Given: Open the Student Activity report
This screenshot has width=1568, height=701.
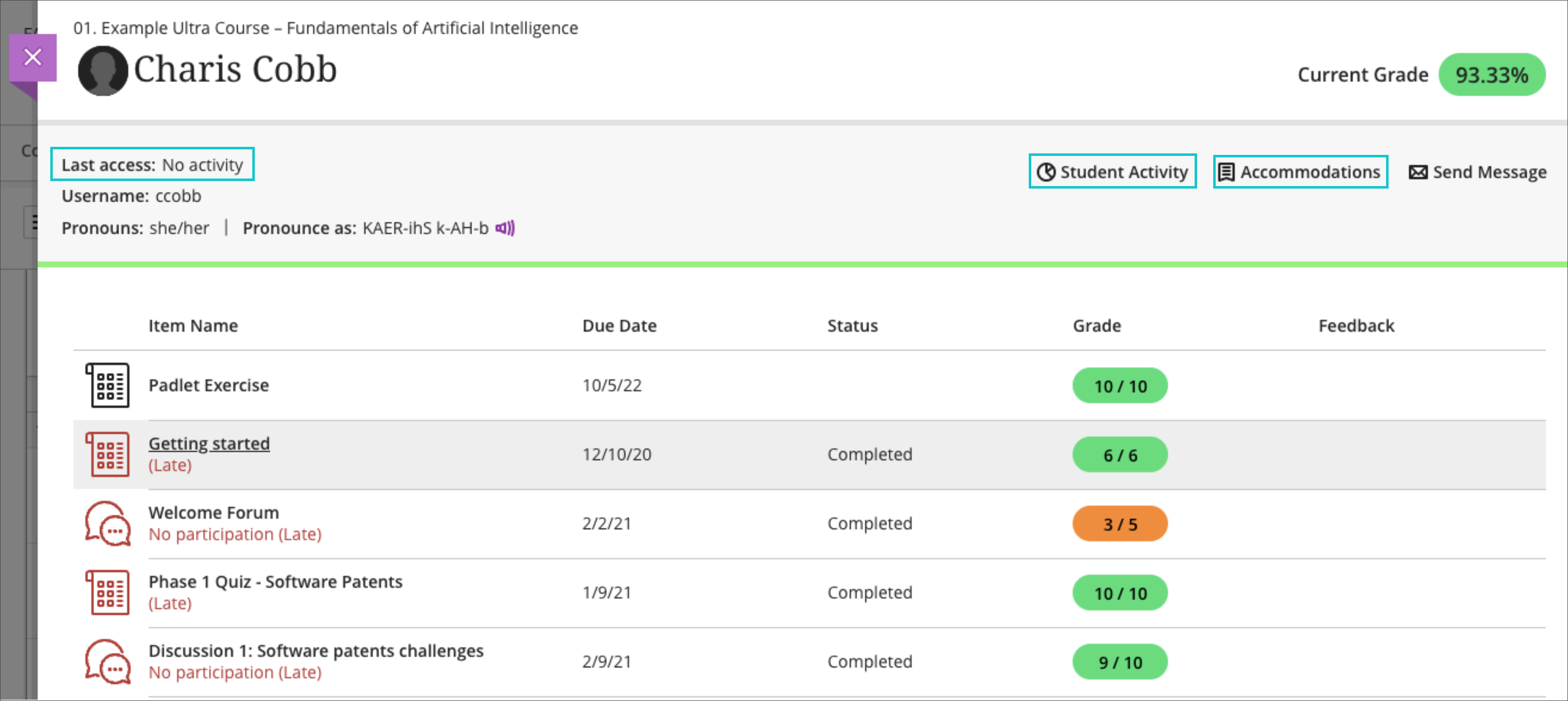Looking at the screenshot, I should [1112, 172].
